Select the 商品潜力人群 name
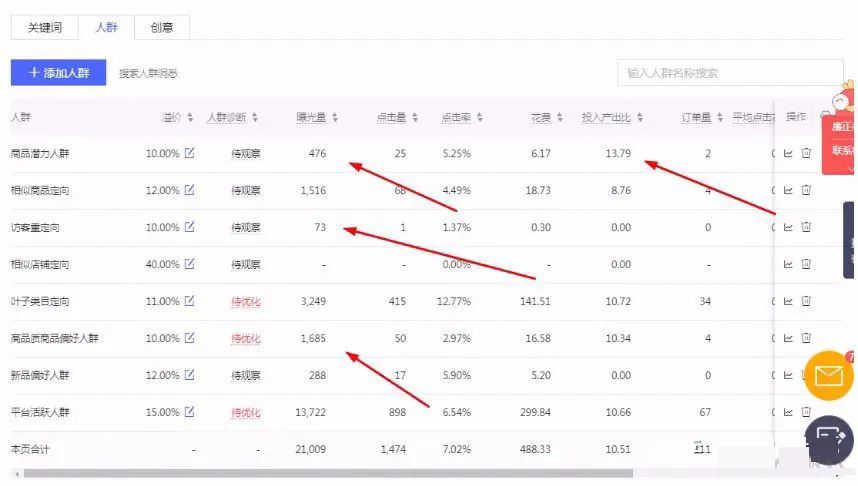Image resolution: width=858 pixels, height=486 pixels. tap(40, 154)
